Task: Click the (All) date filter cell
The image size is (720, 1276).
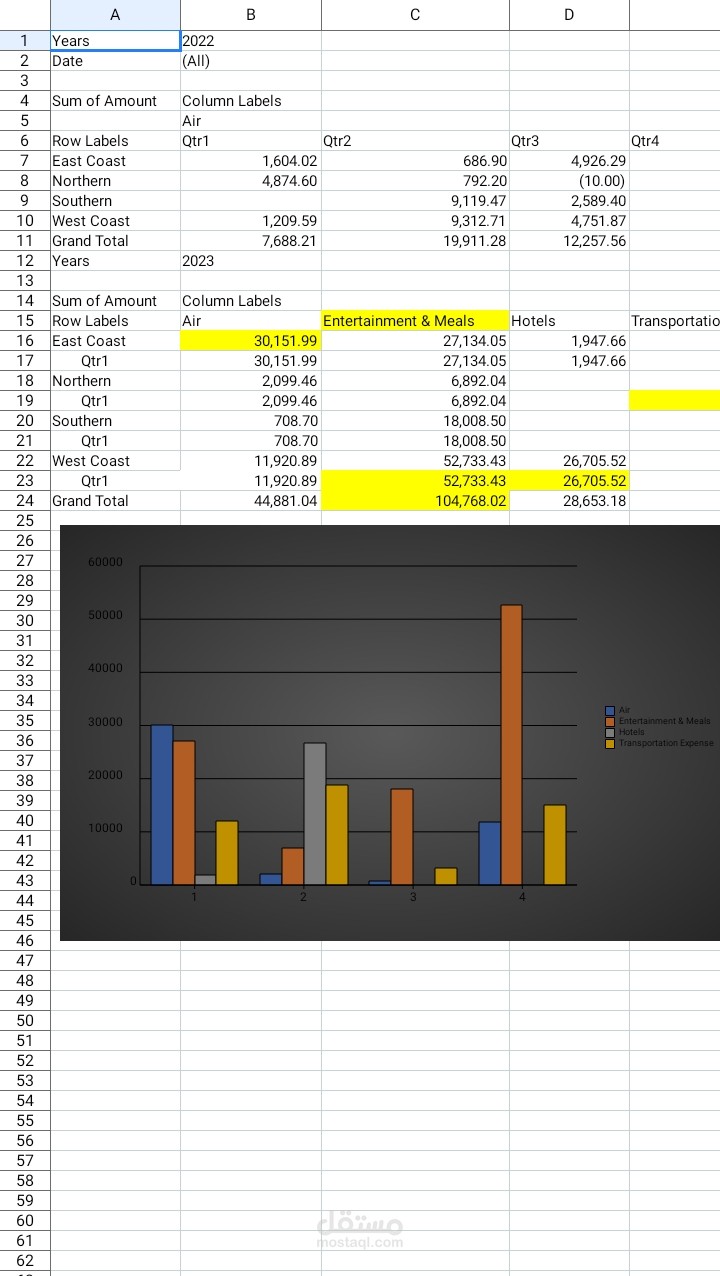Action: click(x=251, y=61)
